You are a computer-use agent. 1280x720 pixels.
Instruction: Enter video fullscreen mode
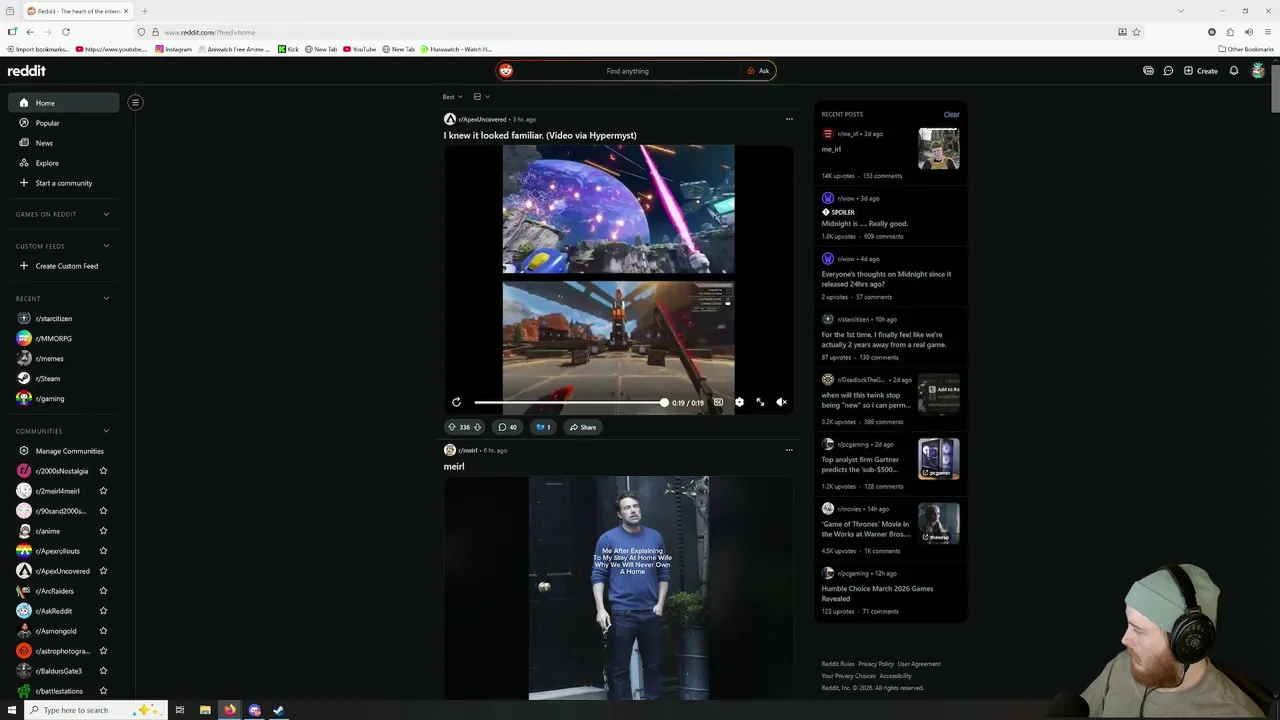tap(760, 402)
